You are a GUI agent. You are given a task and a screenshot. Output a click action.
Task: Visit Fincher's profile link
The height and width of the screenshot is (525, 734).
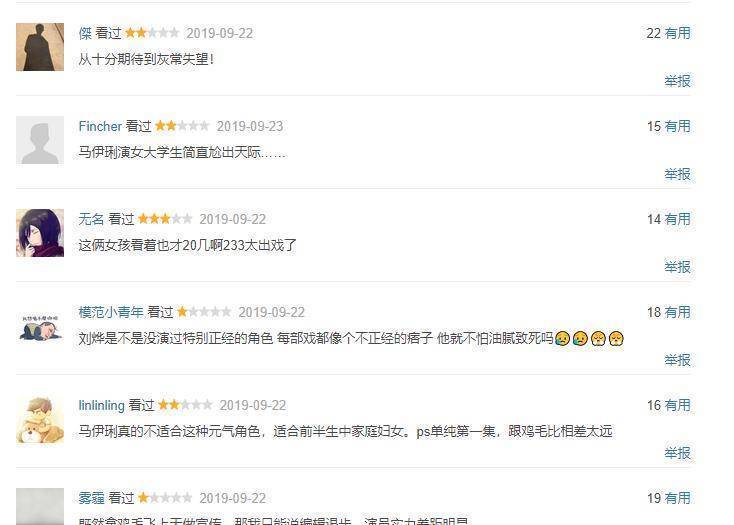[100, 126]
